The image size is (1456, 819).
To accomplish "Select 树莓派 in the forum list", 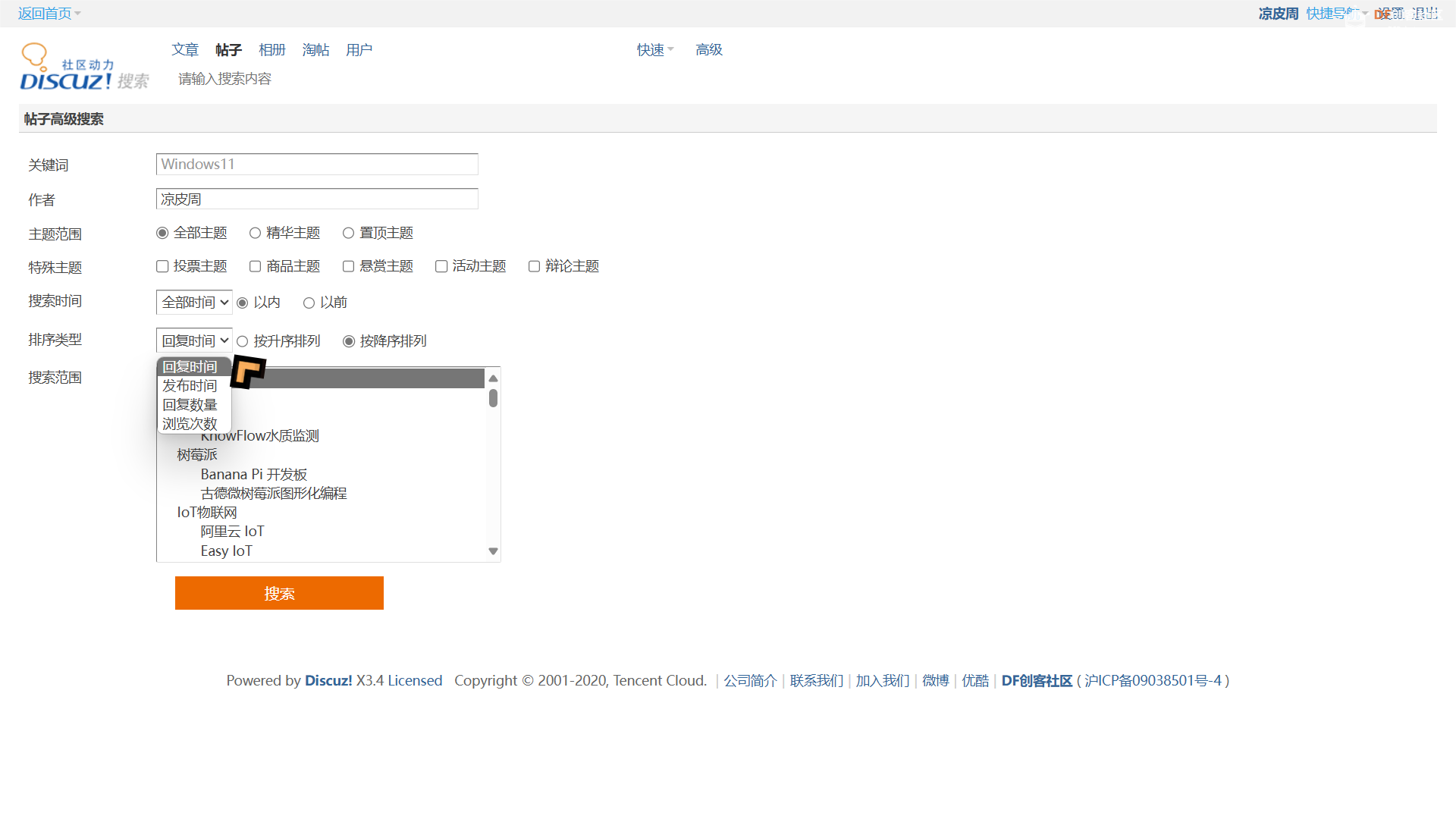I will (197, 455).
